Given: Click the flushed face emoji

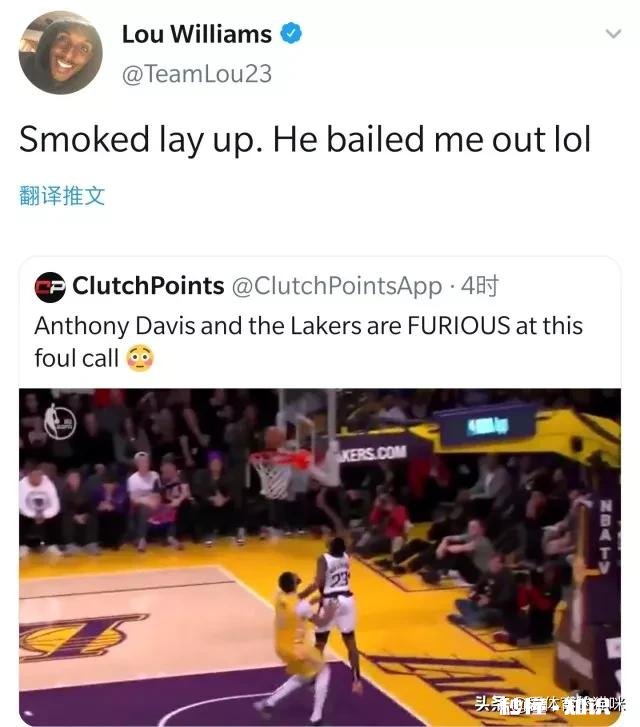Looking at the screenshot, I should [x=140, y=358].
